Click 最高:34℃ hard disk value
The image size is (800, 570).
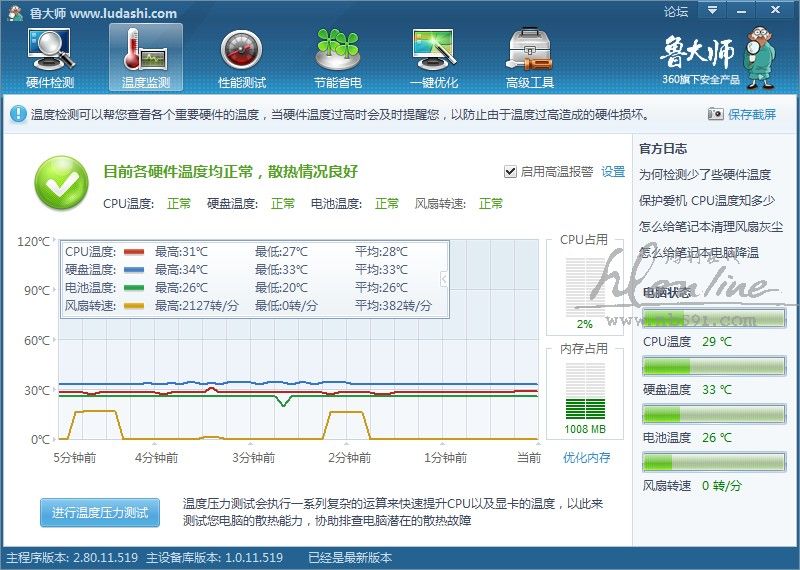pos(181,269)
